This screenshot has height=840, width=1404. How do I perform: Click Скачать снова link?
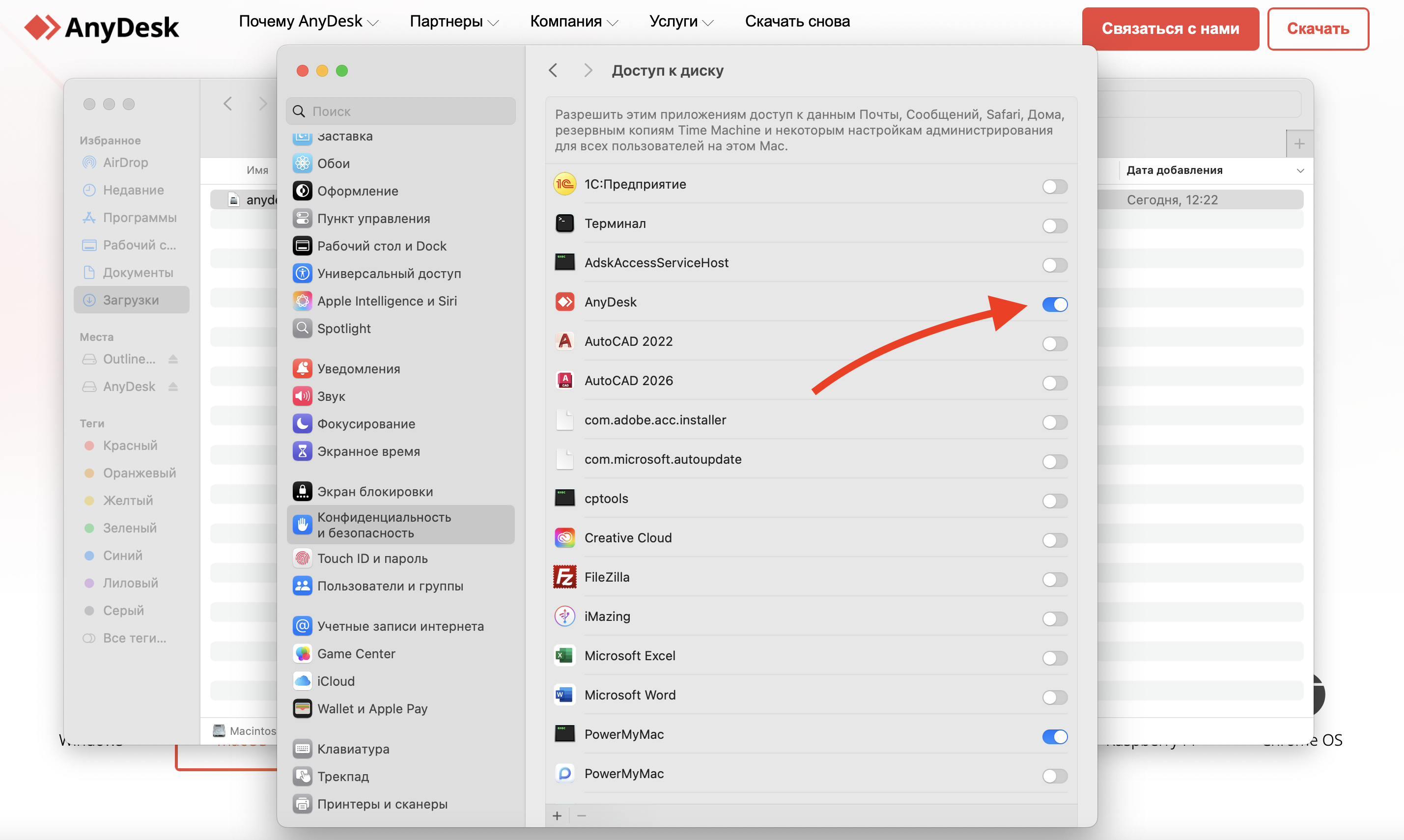coord(797,22)
